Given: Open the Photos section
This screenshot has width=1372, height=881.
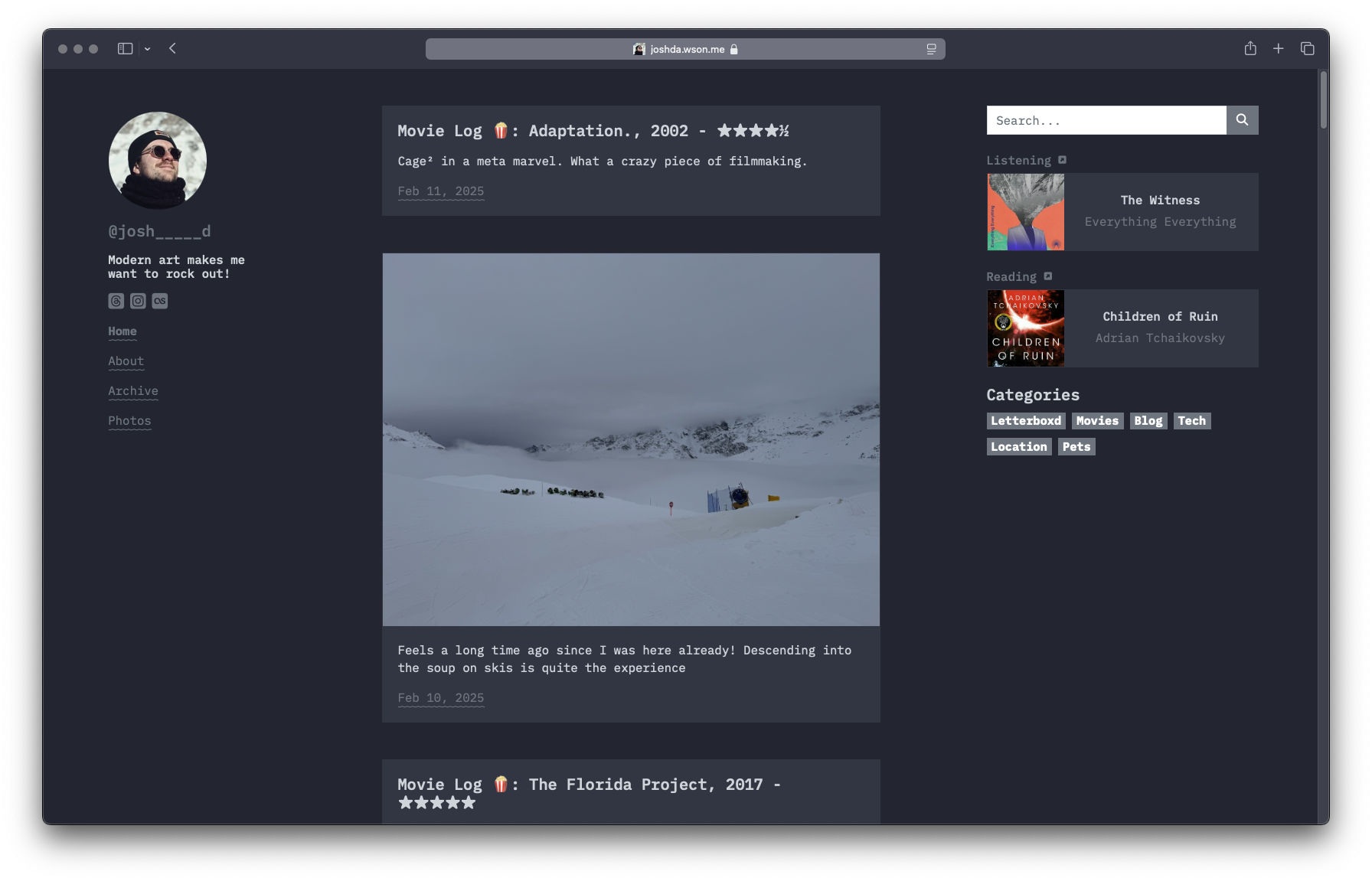Looking at the screenshot, I should (129, 421).
